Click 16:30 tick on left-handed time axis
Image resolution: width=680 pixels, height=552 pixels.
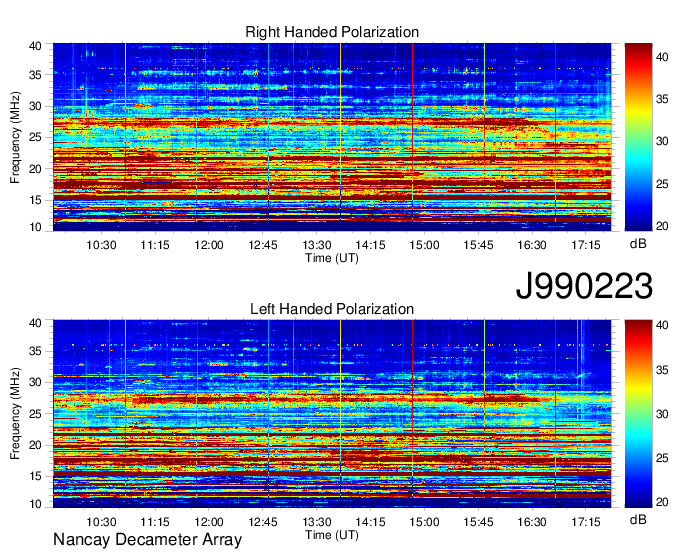(x=532, y=522)
